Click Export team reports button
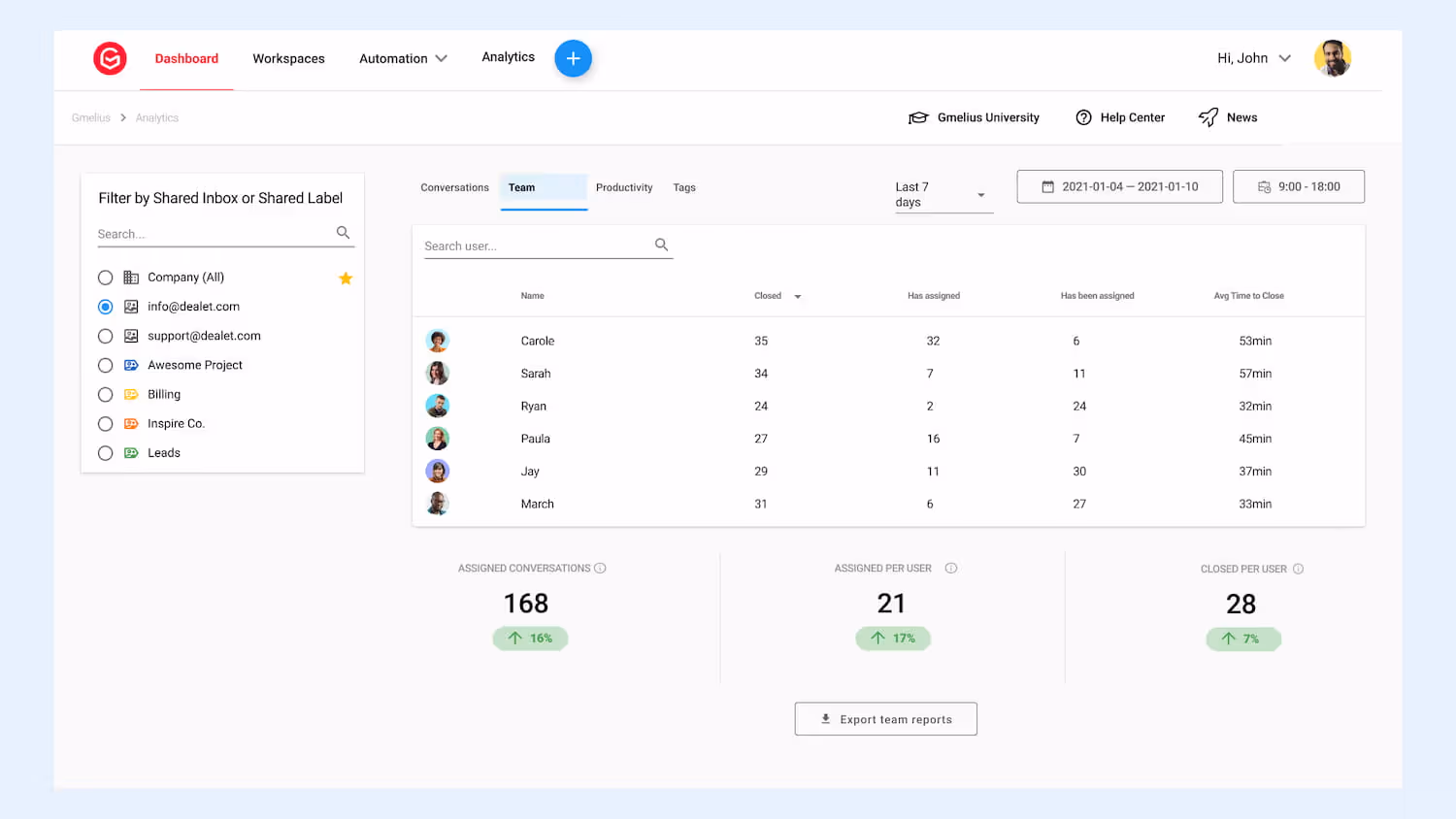Viewport: 1456px width, 819px height. 885,719
